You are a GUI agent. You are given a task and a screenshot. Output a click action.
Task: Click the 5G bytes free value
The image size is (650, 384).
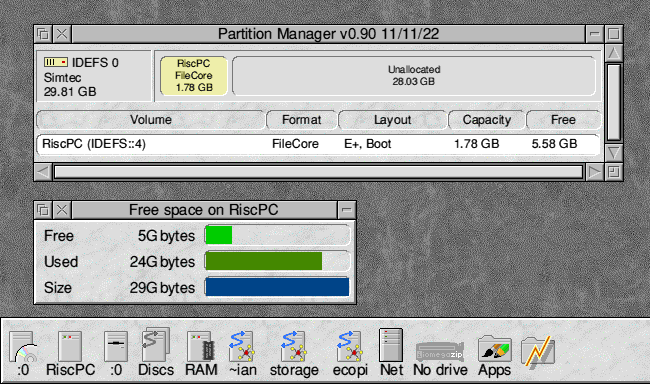pyautogui.click(x=166, y=236)
